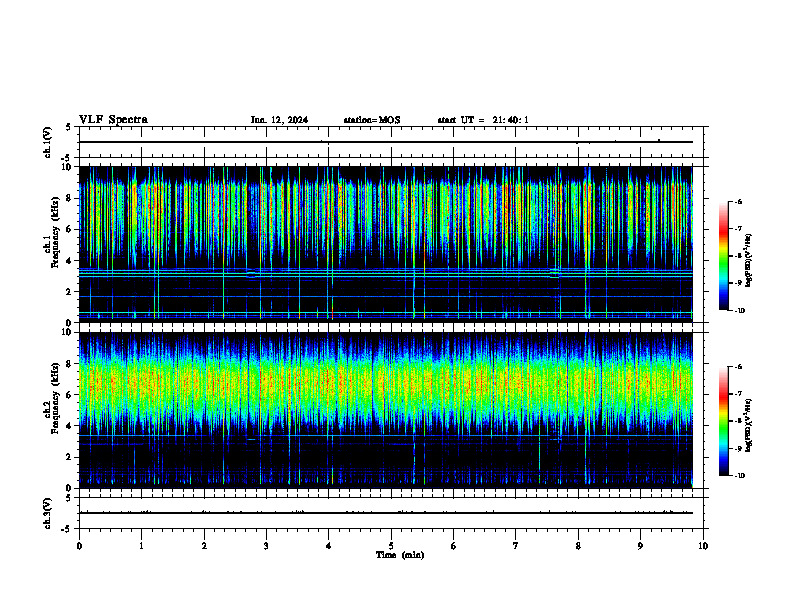792x612 pixels.
Task: Click the ch.1 spectrogram color bar
Action: (x=724, y=256)
